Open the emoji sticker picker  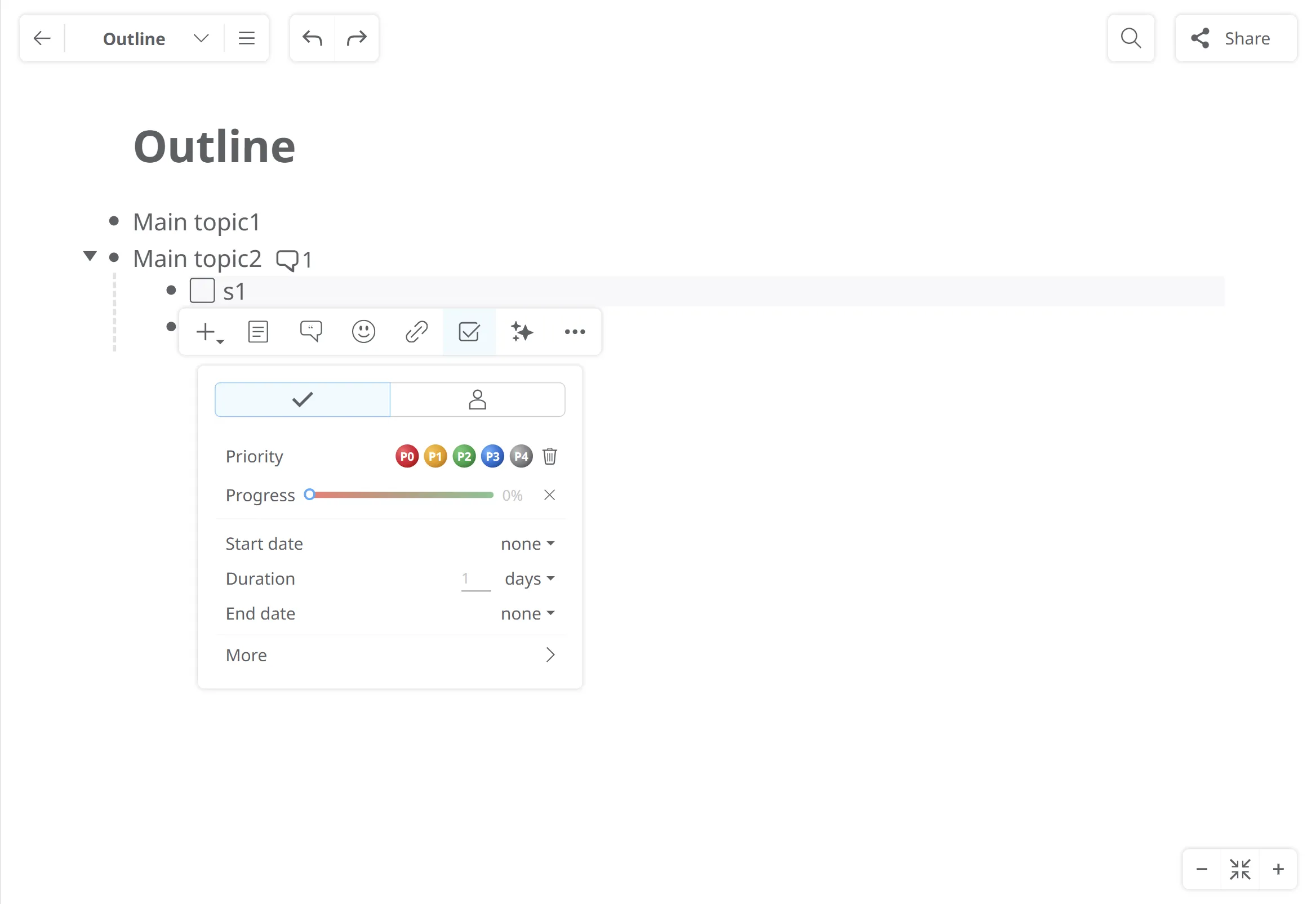tap(363, 332)
